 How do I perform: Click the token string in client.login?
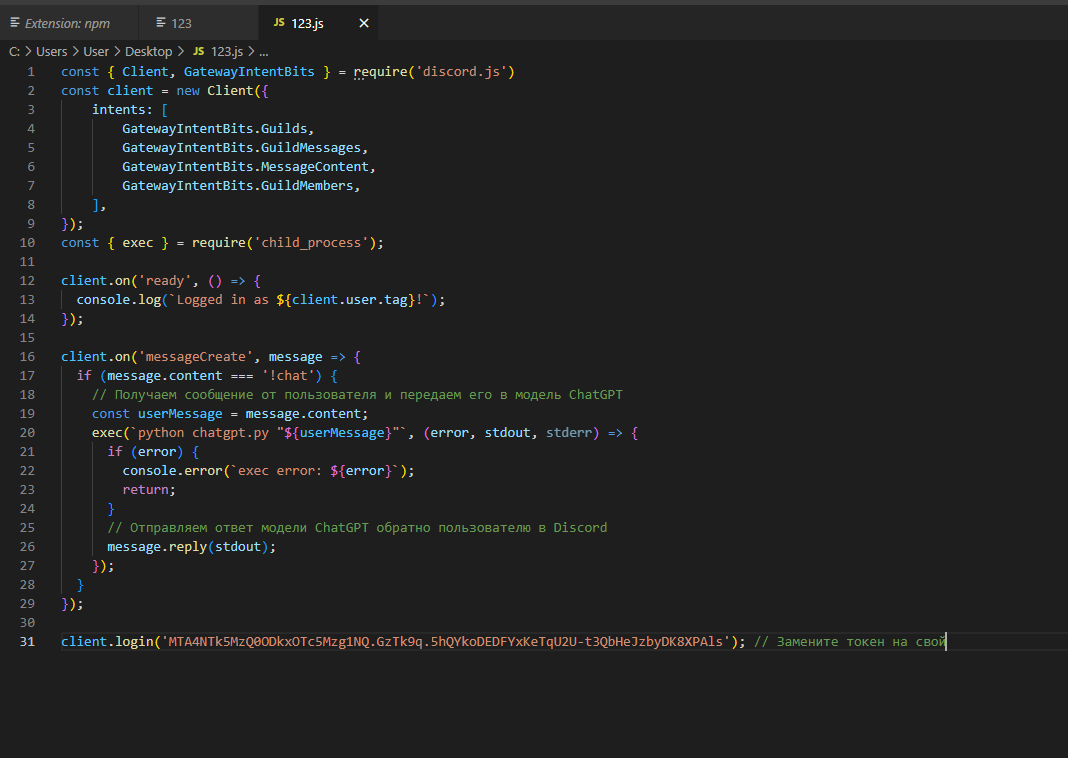pos(445,642)
